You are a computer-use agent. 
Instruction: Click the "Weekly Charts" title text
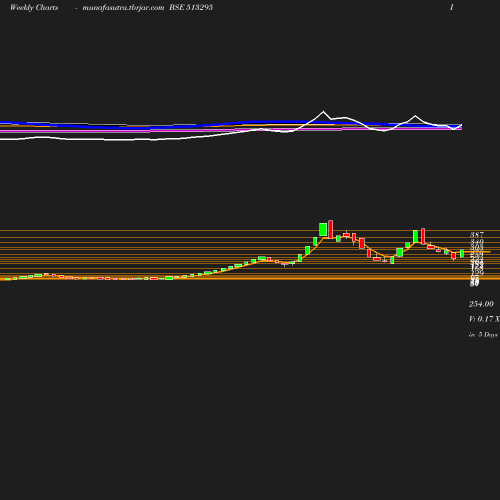click(34, 7)
